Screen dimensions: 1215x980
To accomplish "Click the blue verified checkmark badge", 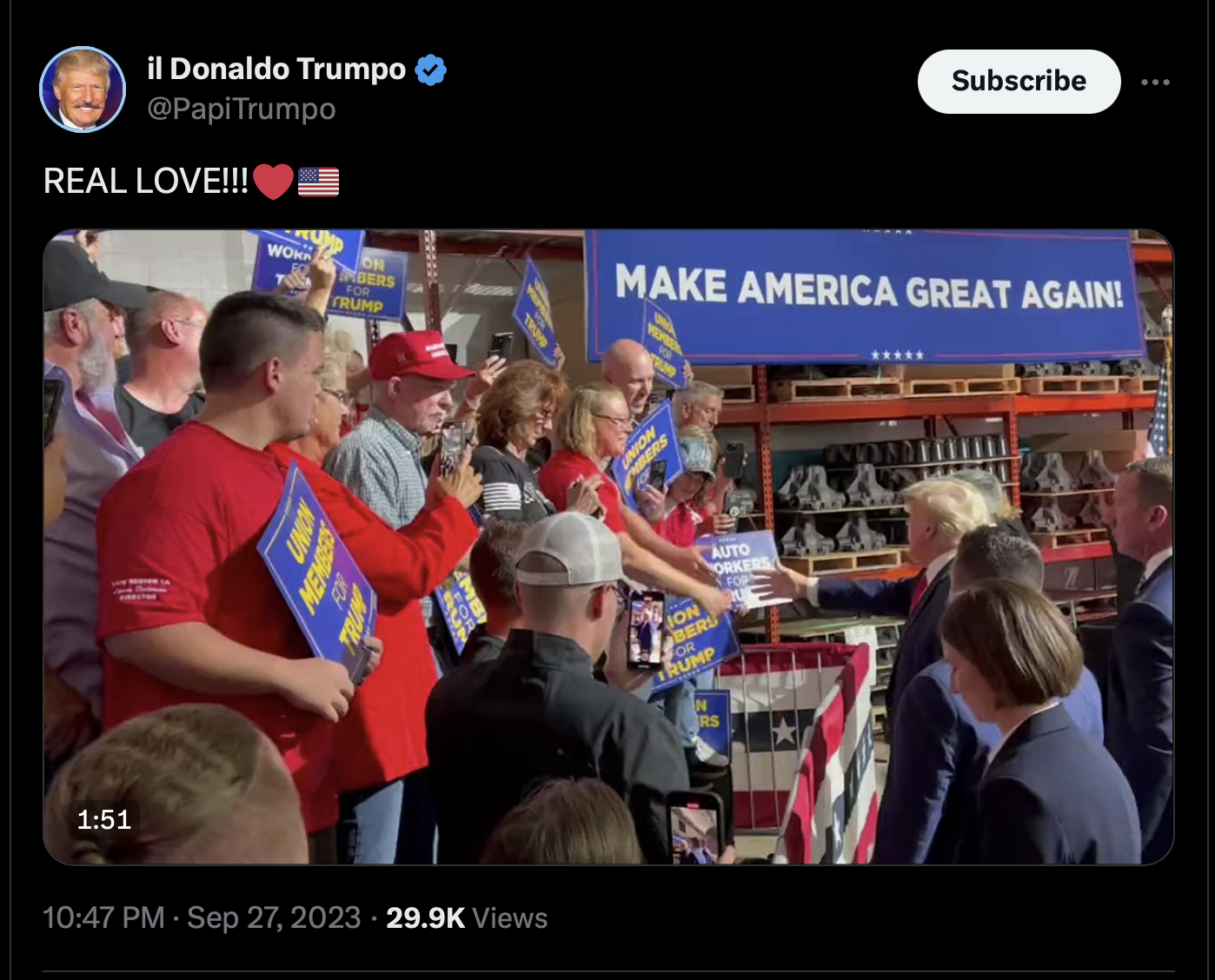I will pos(430,70).
